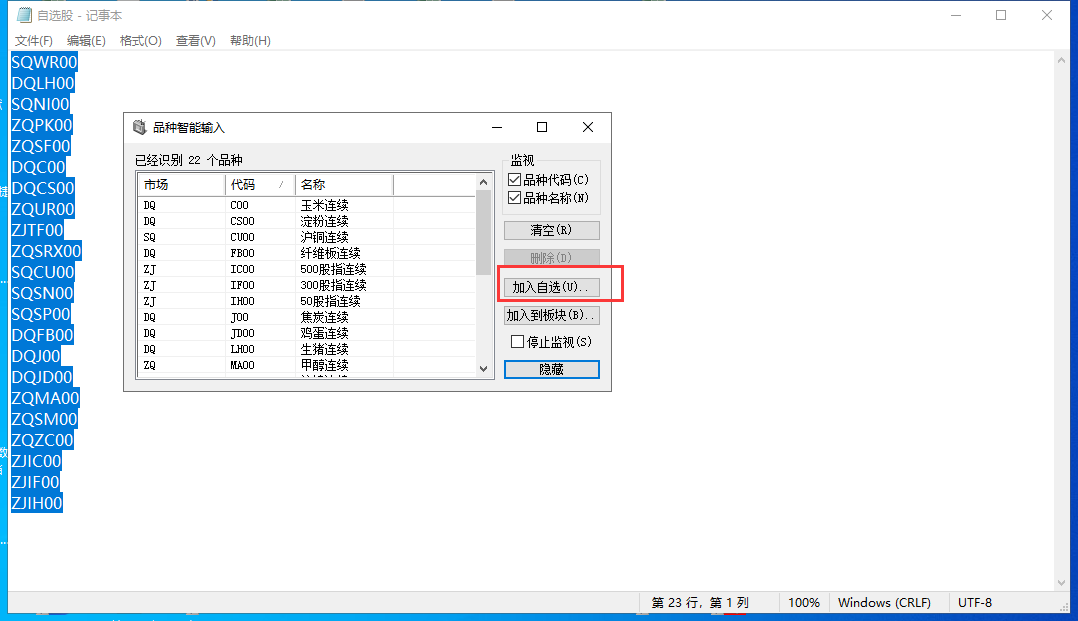This screenshot has height=621, width=1078.
Task: Click the UTF-8 encoding status entry
Action: click(x=975, y=602)
